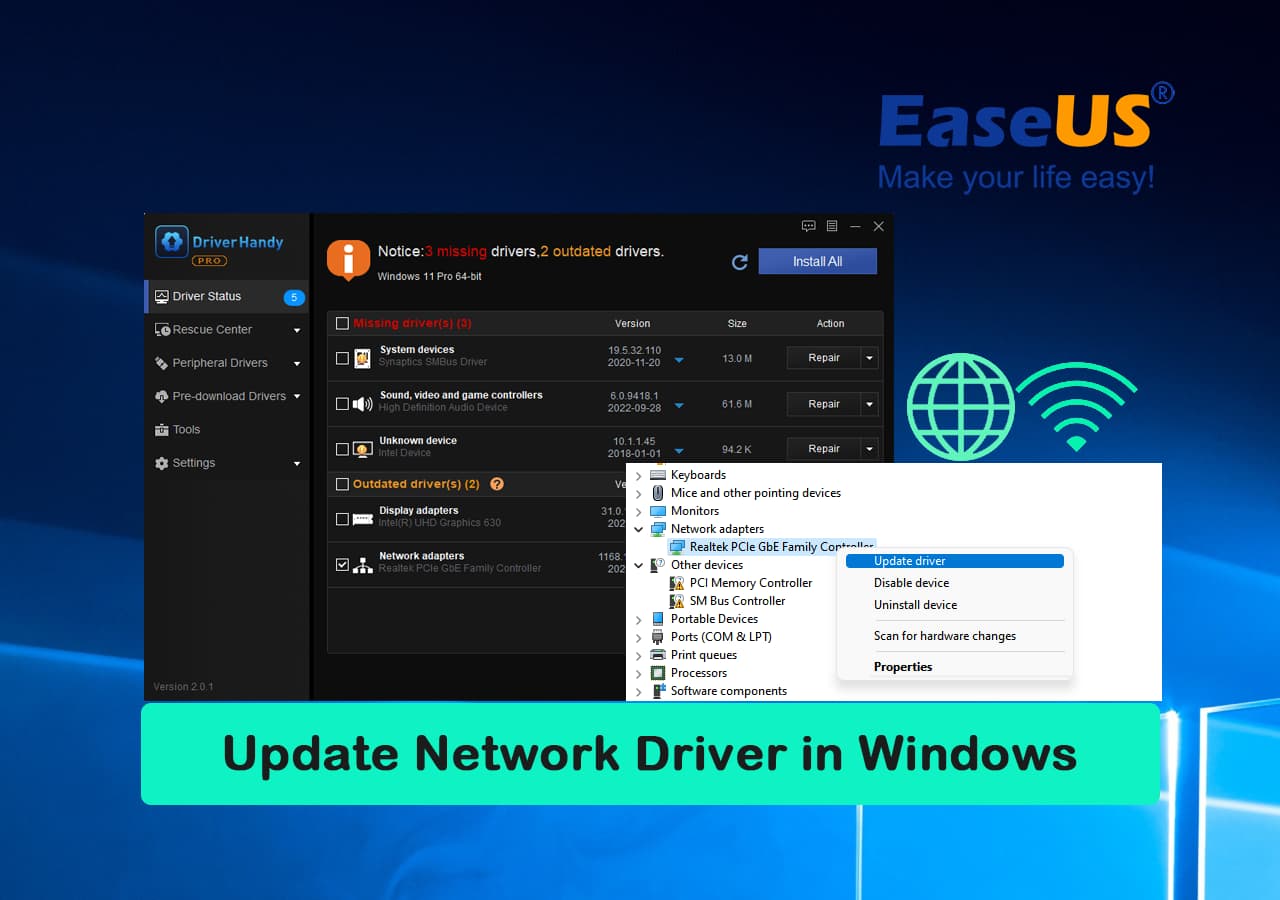The height and width of the screenshot is (900, 1280).
Task: Click the System devices device icon
Action: [x=363, y=358]
